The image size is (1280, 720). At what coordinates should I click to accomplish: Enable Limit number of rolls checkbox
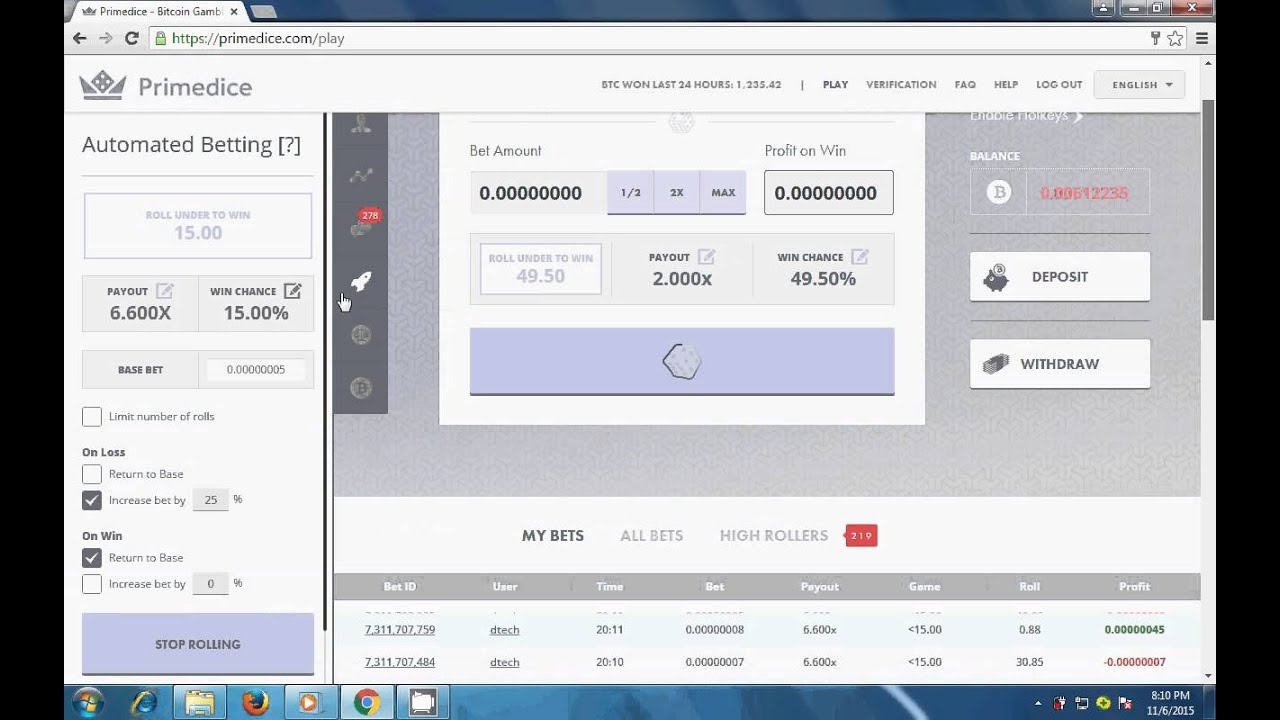tap(92, 416)
